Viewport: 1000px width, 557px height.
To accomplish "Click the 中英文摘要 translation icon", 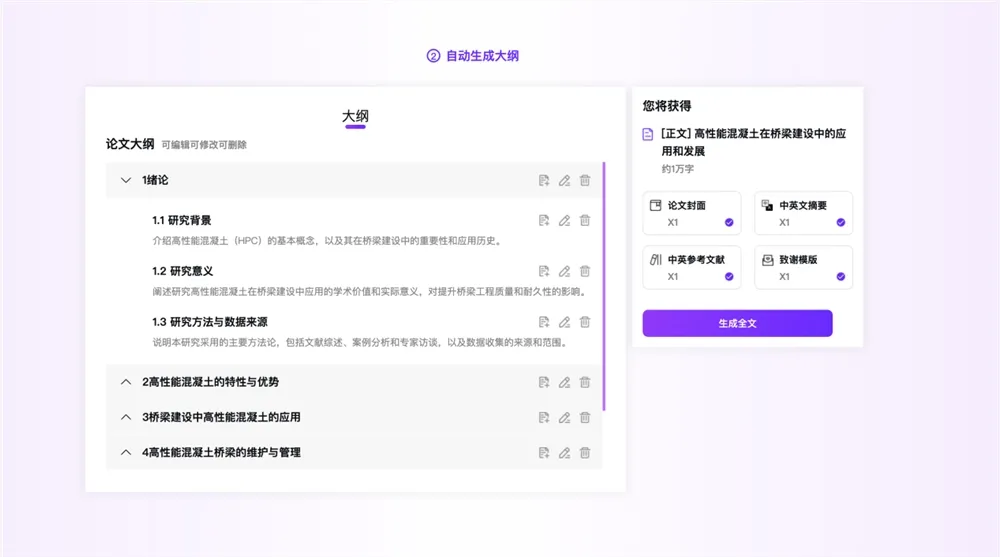I will [x=767, y=205].
